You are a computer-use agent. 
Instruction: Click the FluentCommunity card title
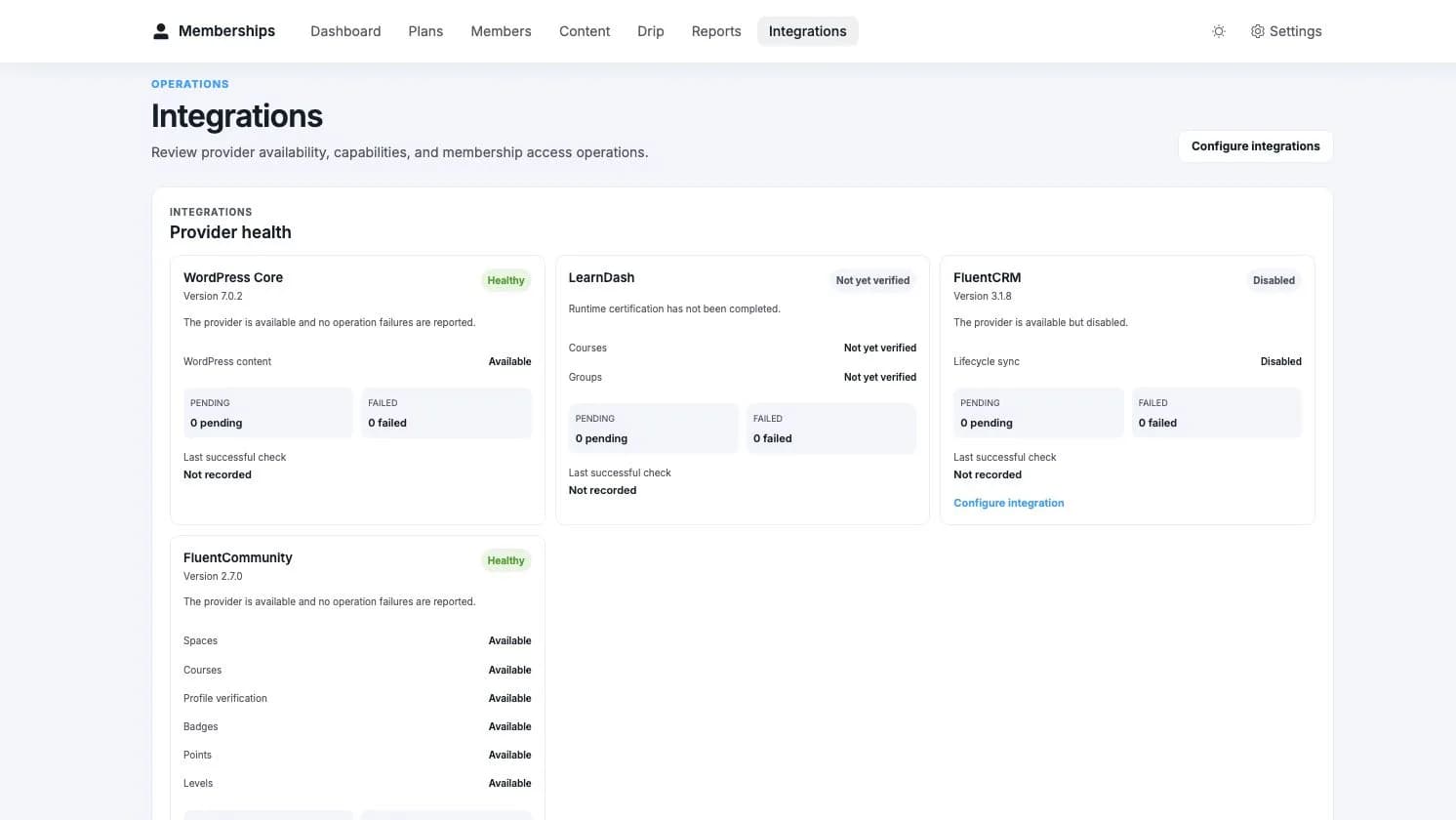point(238,557)
